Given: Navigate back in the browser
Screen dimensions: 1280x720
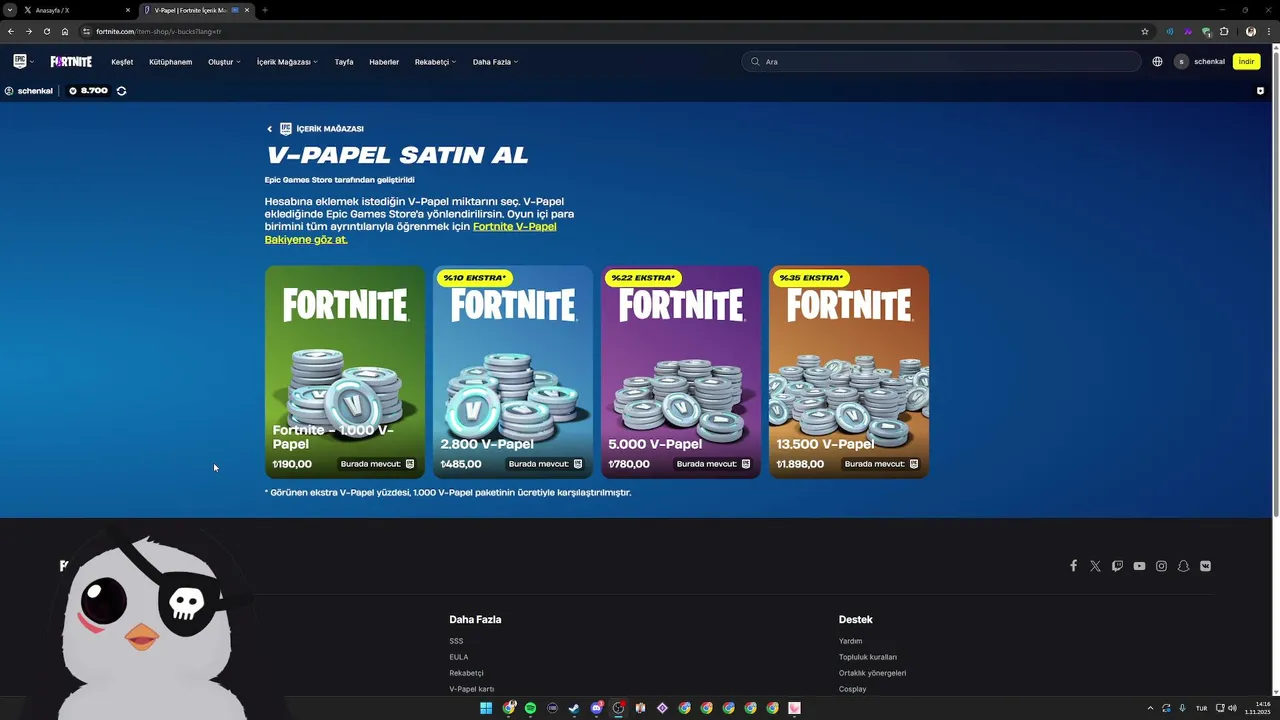Looking at the screenshot, I should click(x=11, y=31).
